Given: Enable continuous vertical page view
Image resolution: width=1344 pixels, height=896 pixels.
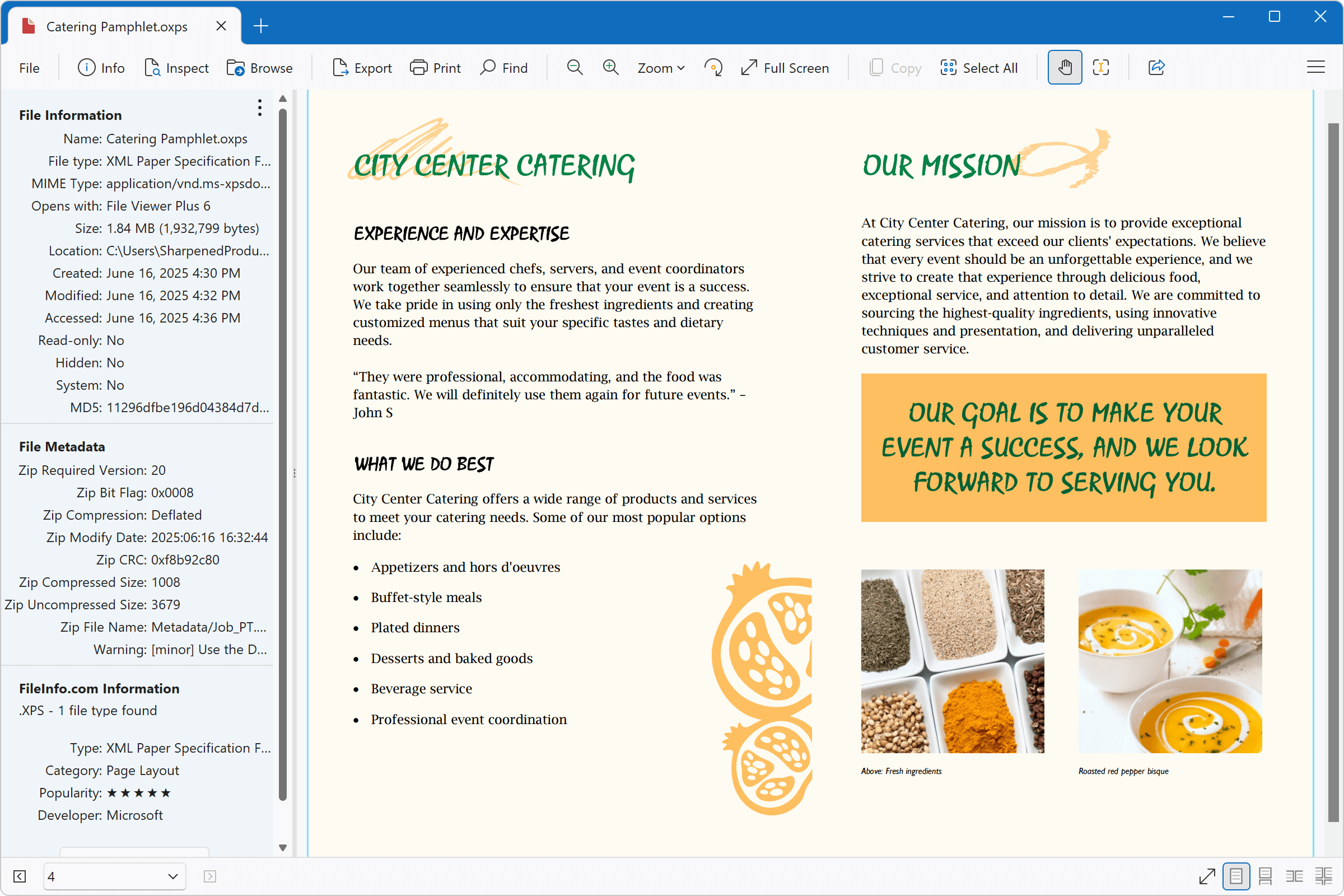Looking at the screenshot, I should [x=1264, y=876].
